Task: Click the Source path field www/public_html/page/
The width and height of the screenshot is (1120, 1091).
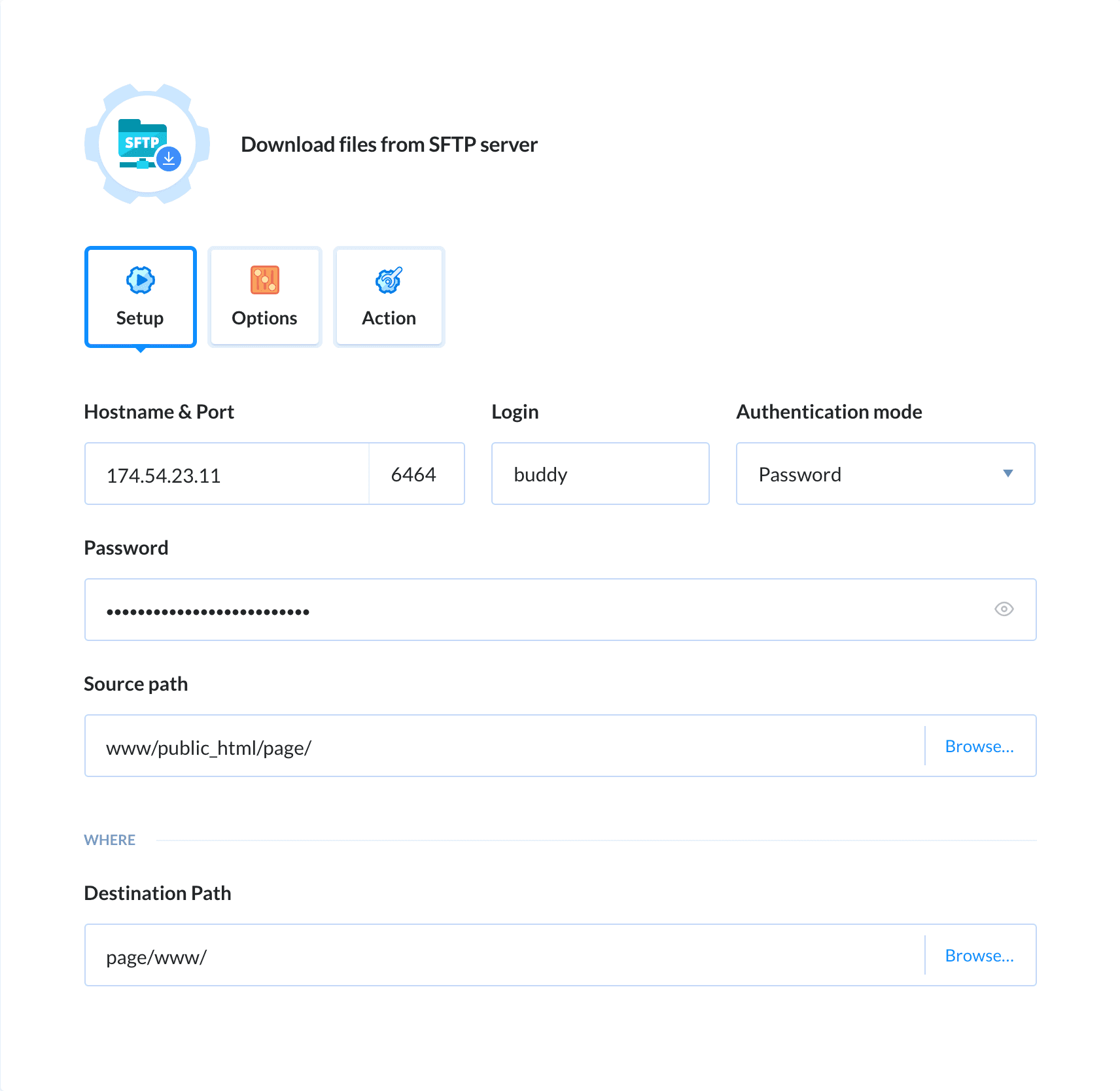Action: (458, 746)
